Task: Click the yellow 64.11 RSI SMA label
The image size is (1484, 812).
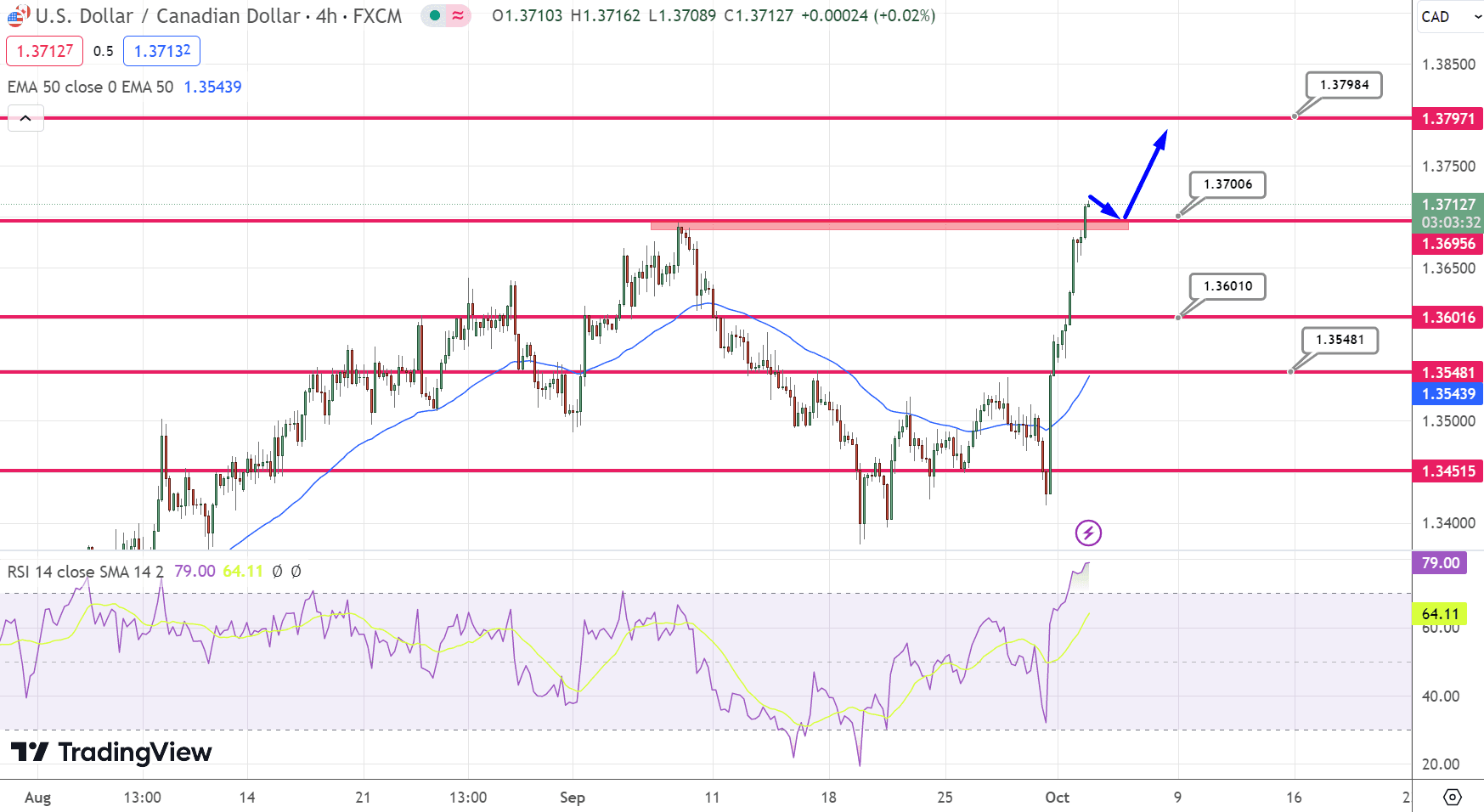Action: [1440, 614]
